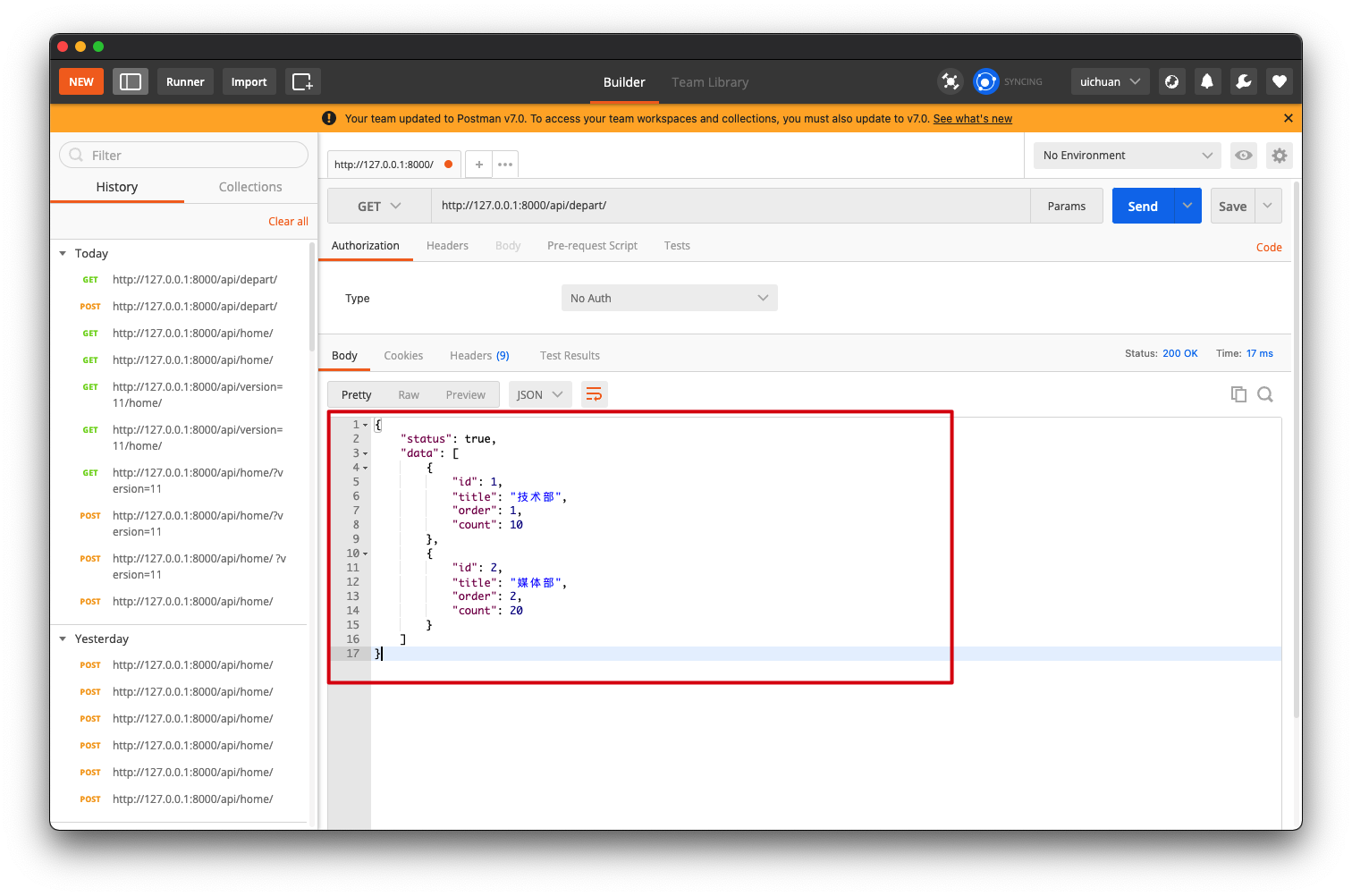Open the response Headers (9) tab

coord(479,356)
